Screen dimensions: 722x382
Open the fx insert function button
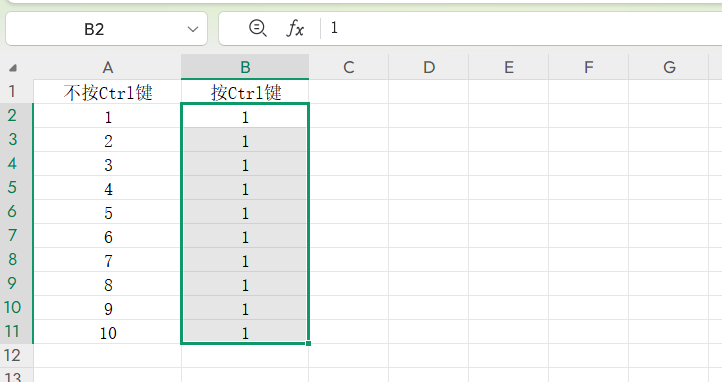(x=295, y=29)
